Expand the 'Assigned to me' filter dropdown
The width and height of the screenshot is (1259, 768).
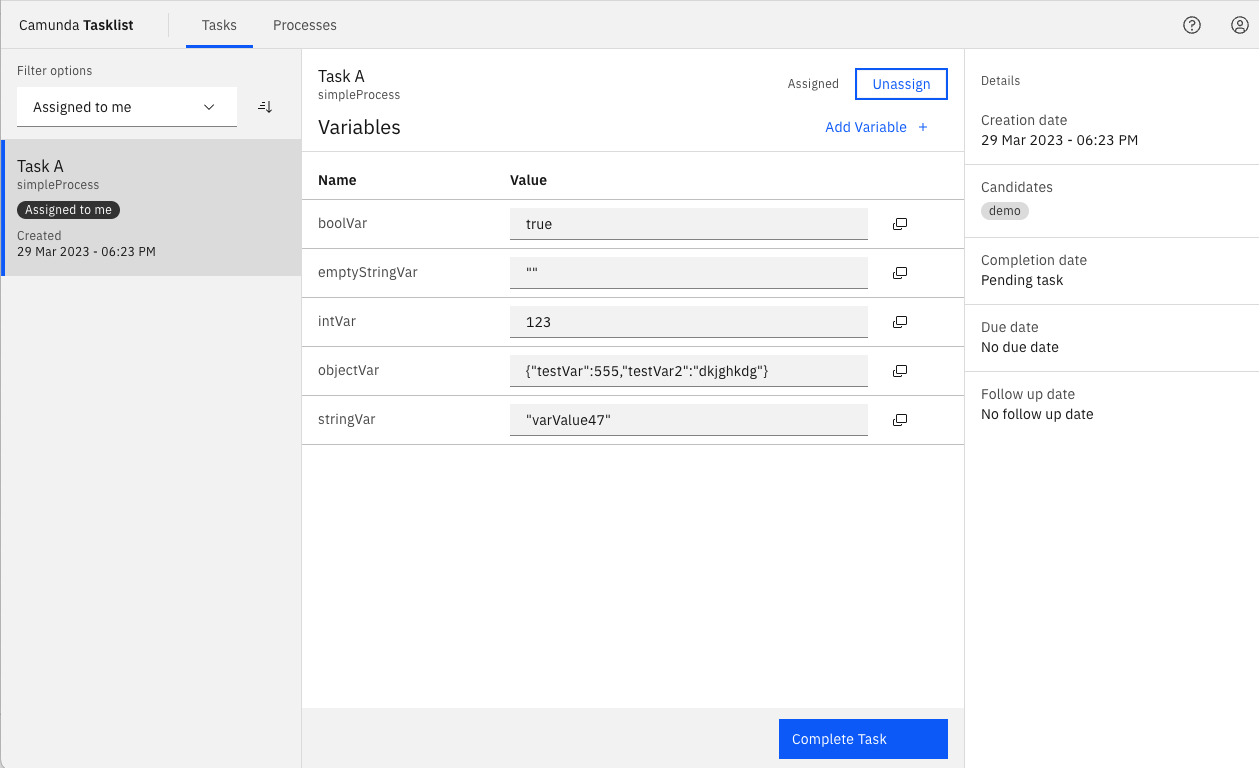(126, 107)
